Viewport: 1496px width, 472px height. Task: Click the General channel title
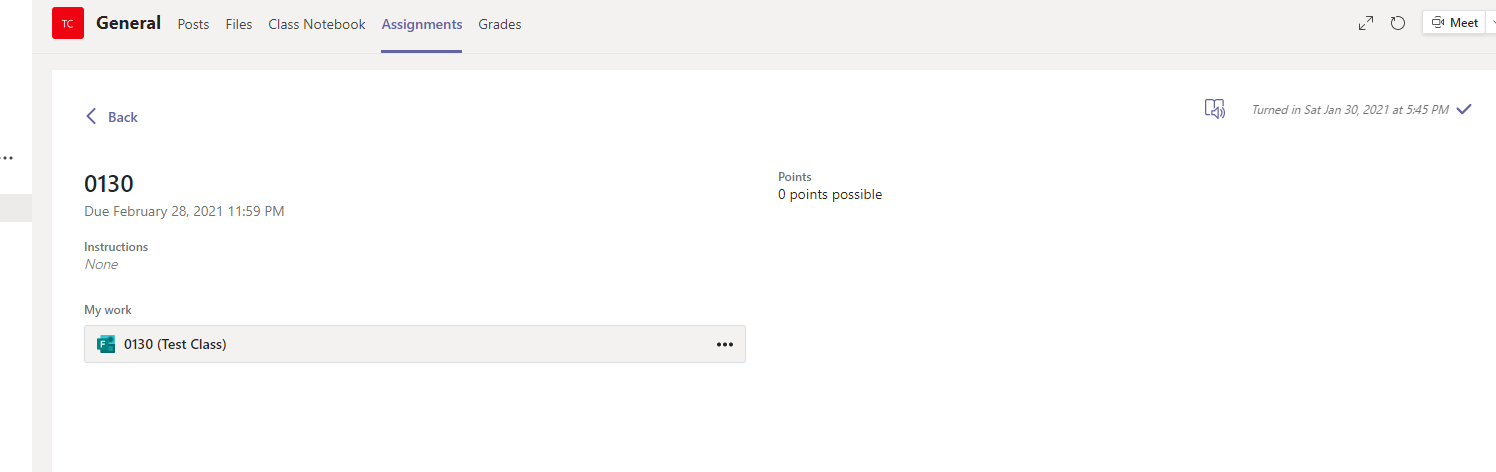(128, 23)
